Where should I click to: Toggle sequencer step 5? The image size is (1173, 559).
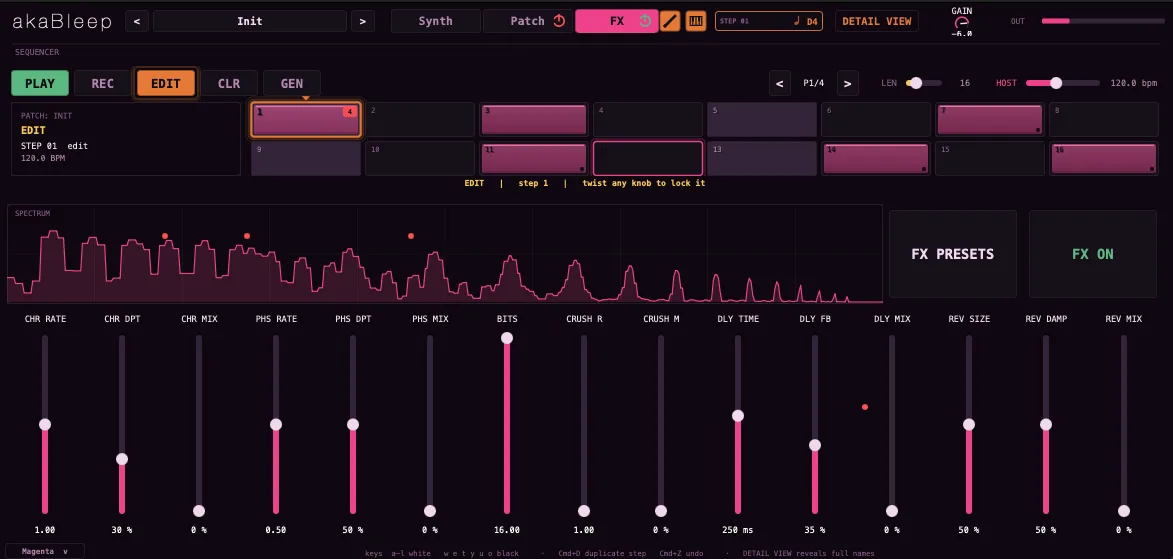pos(762,120)
